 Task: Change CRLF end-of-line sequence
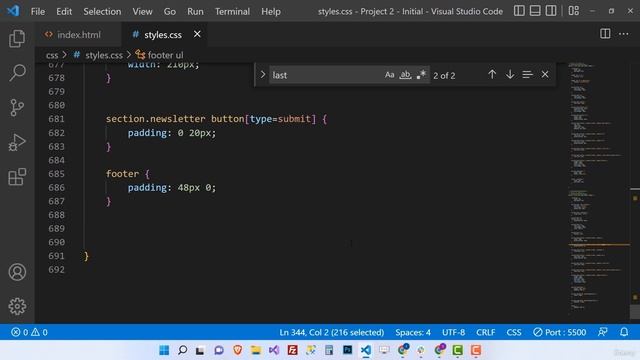click(486, 332)
